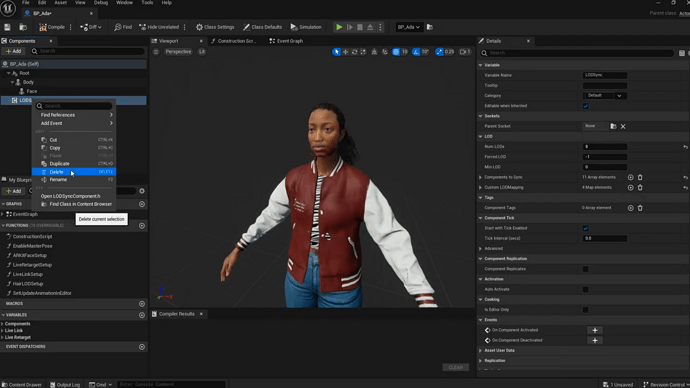Toggle Editable when Inherited checkbox

[x=585, y=106]
